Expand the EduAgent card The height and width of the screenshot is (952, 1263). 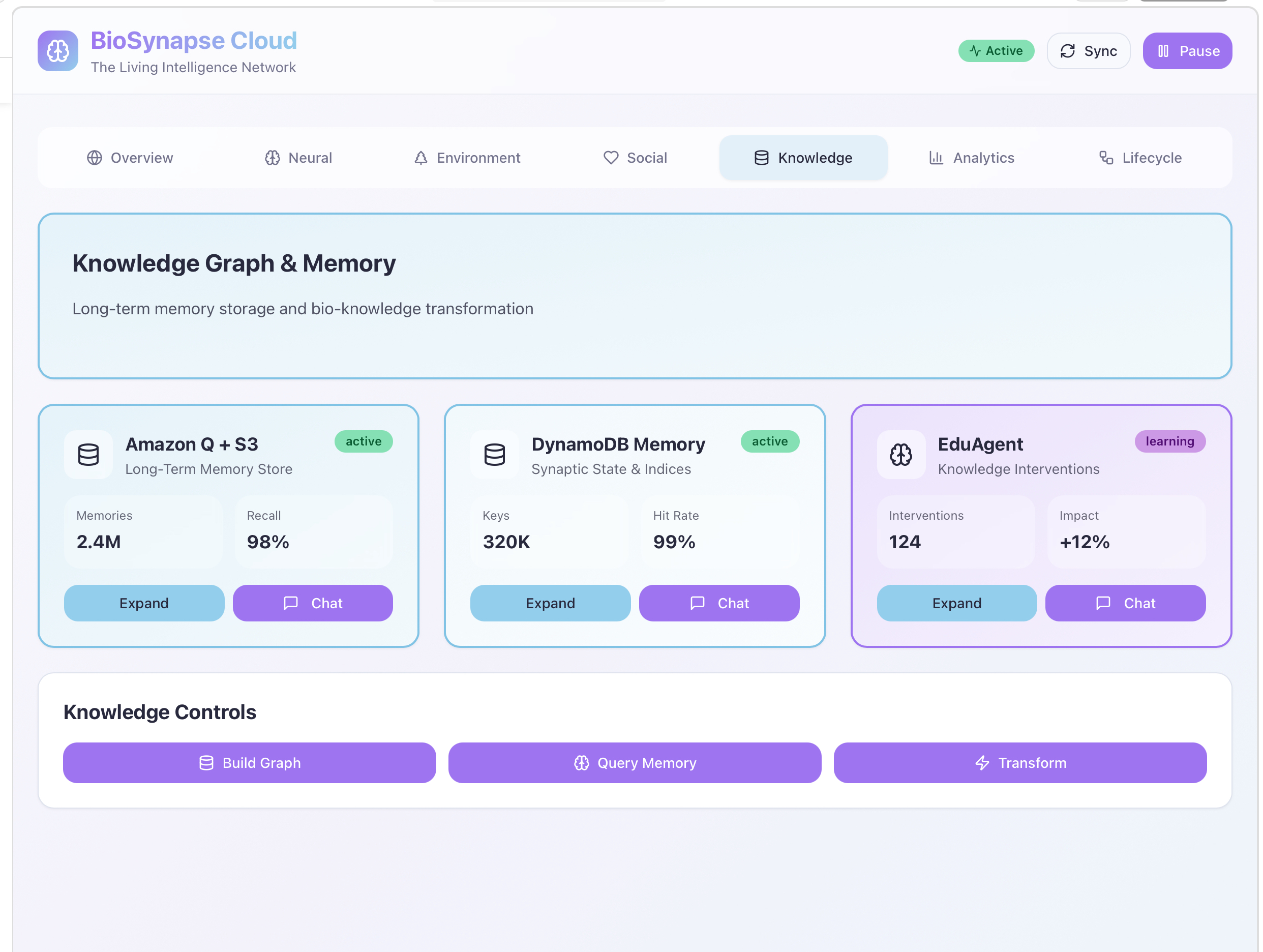tap(956, 603)
